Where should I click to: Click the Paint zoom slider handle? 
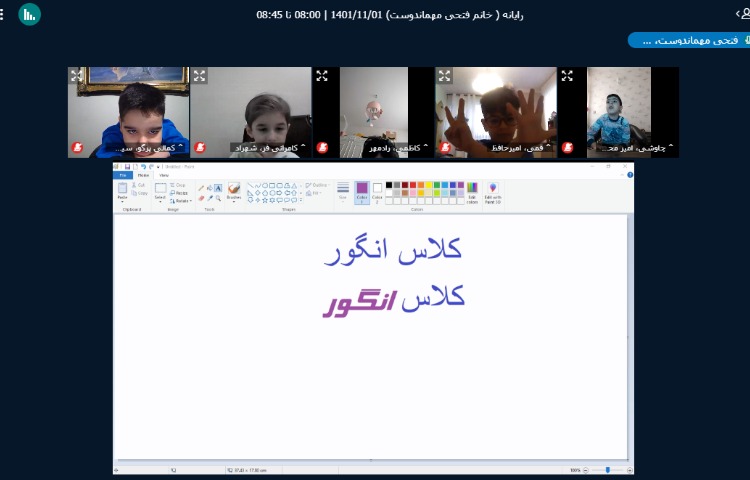(607, 470)
